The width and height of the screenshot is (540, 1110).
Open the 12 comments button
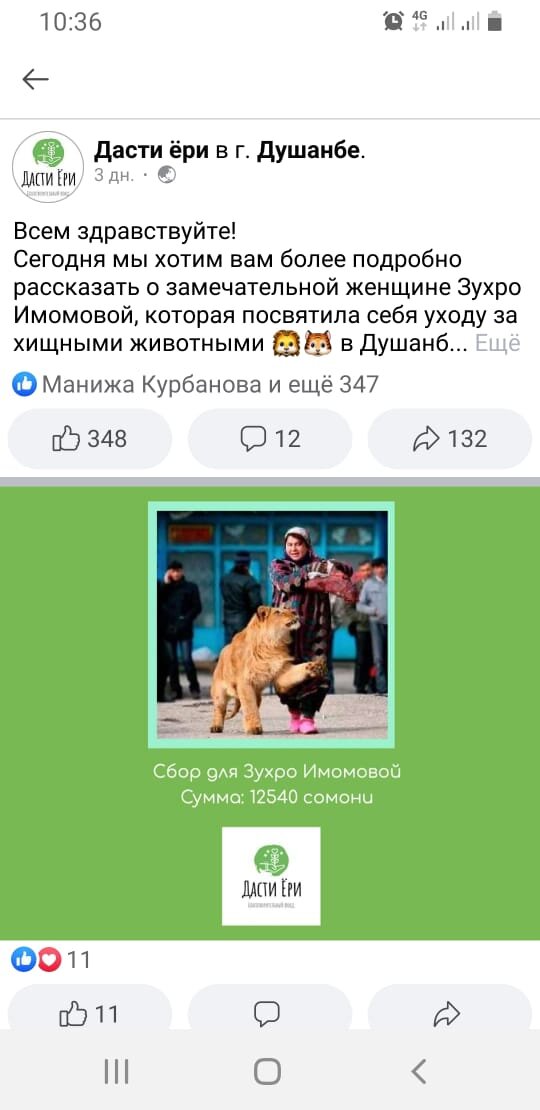pos(270,439)
